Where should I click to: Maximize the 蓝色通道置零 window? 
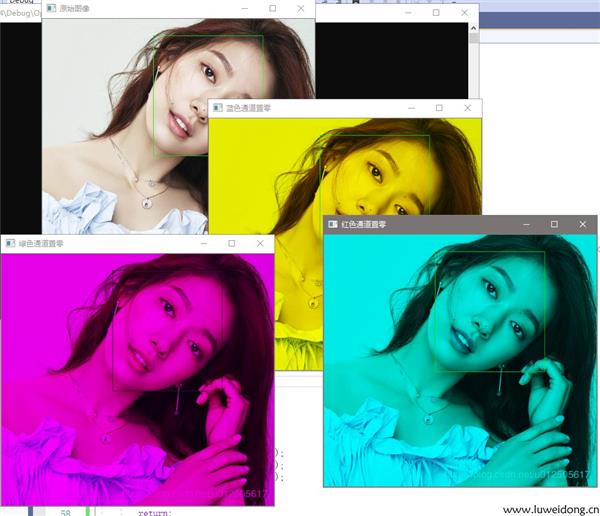(x=438, y=108)
